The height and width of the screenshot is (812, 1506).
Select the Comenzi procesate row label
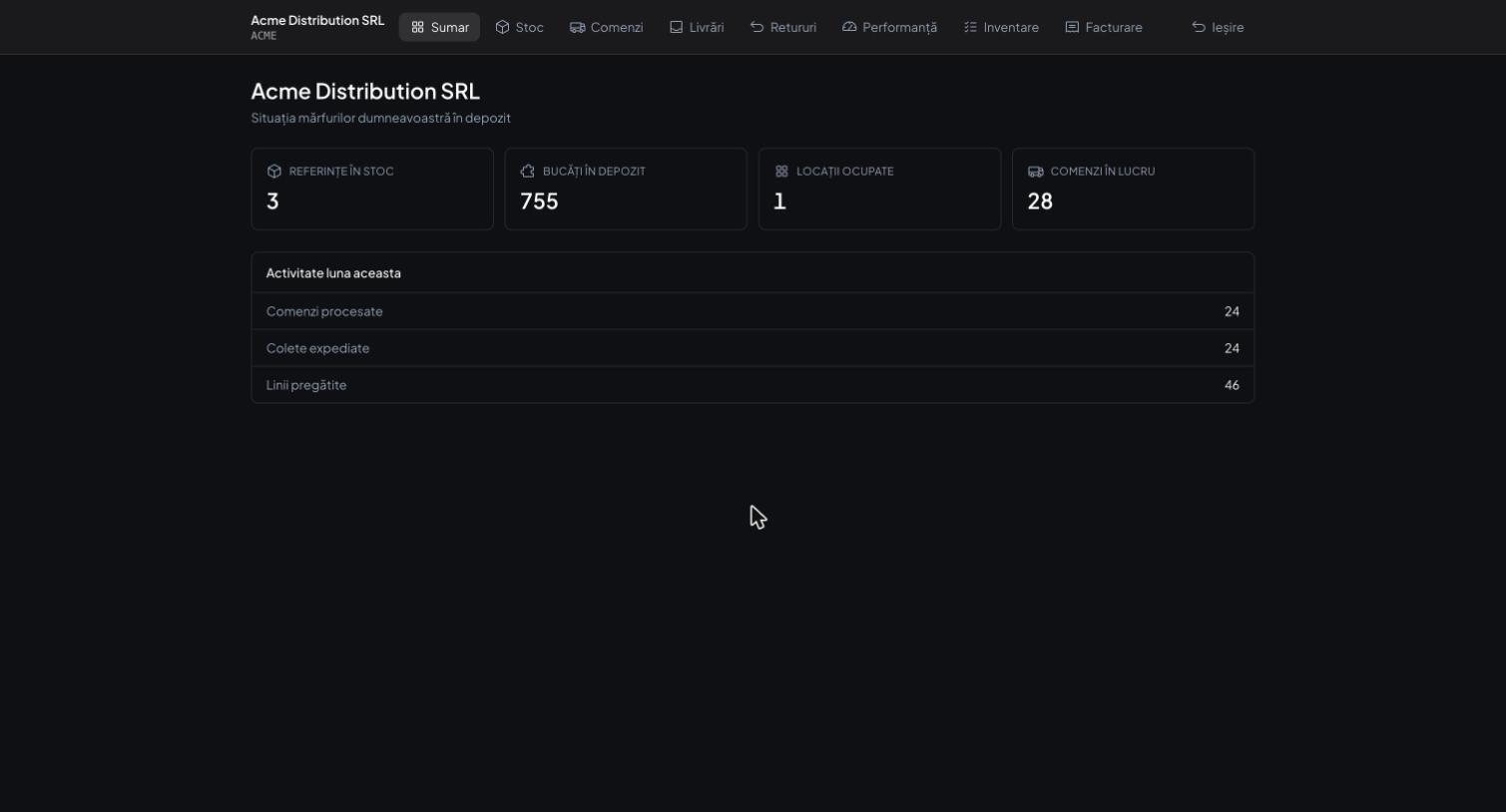coord(324,311)
